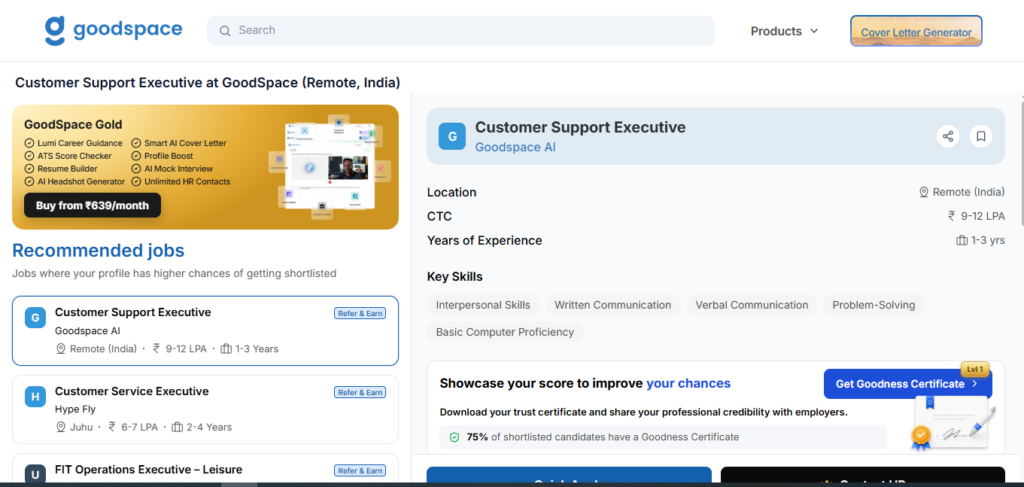Screen dimensions: 1024x487
Task: Click Refer & Earn on Customer Service Executive
Action: tap(360, 392)
